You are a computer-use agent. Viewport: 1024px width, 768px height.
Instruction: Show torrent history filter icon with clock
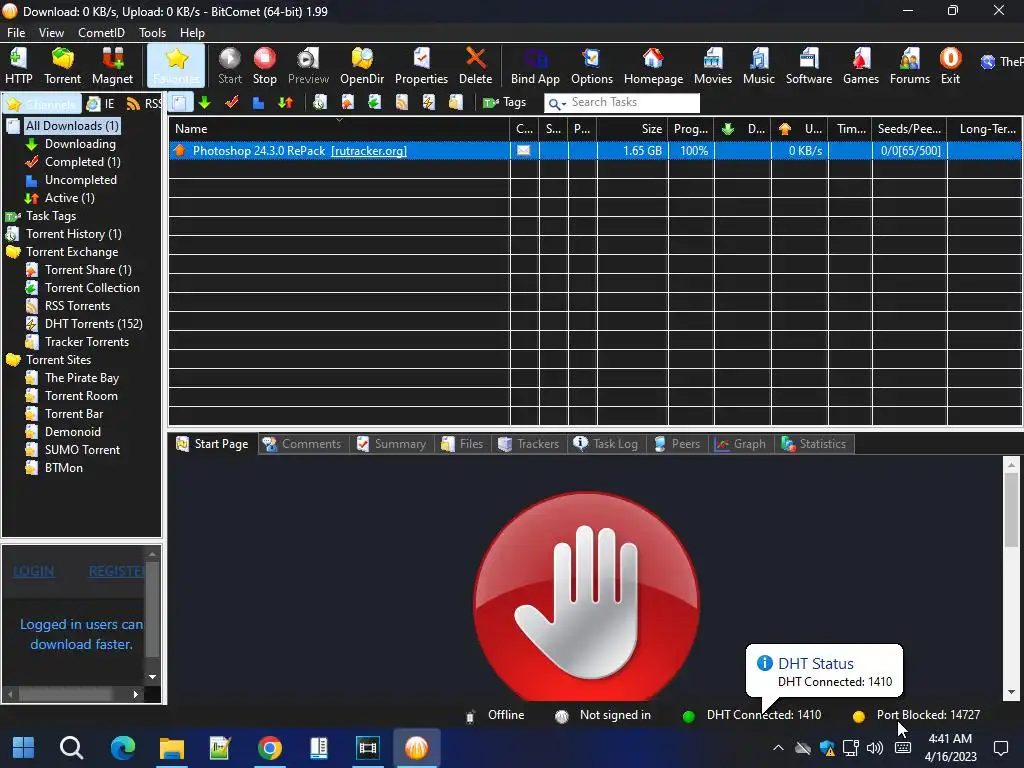pyautogui.click(x=320, y=103)
